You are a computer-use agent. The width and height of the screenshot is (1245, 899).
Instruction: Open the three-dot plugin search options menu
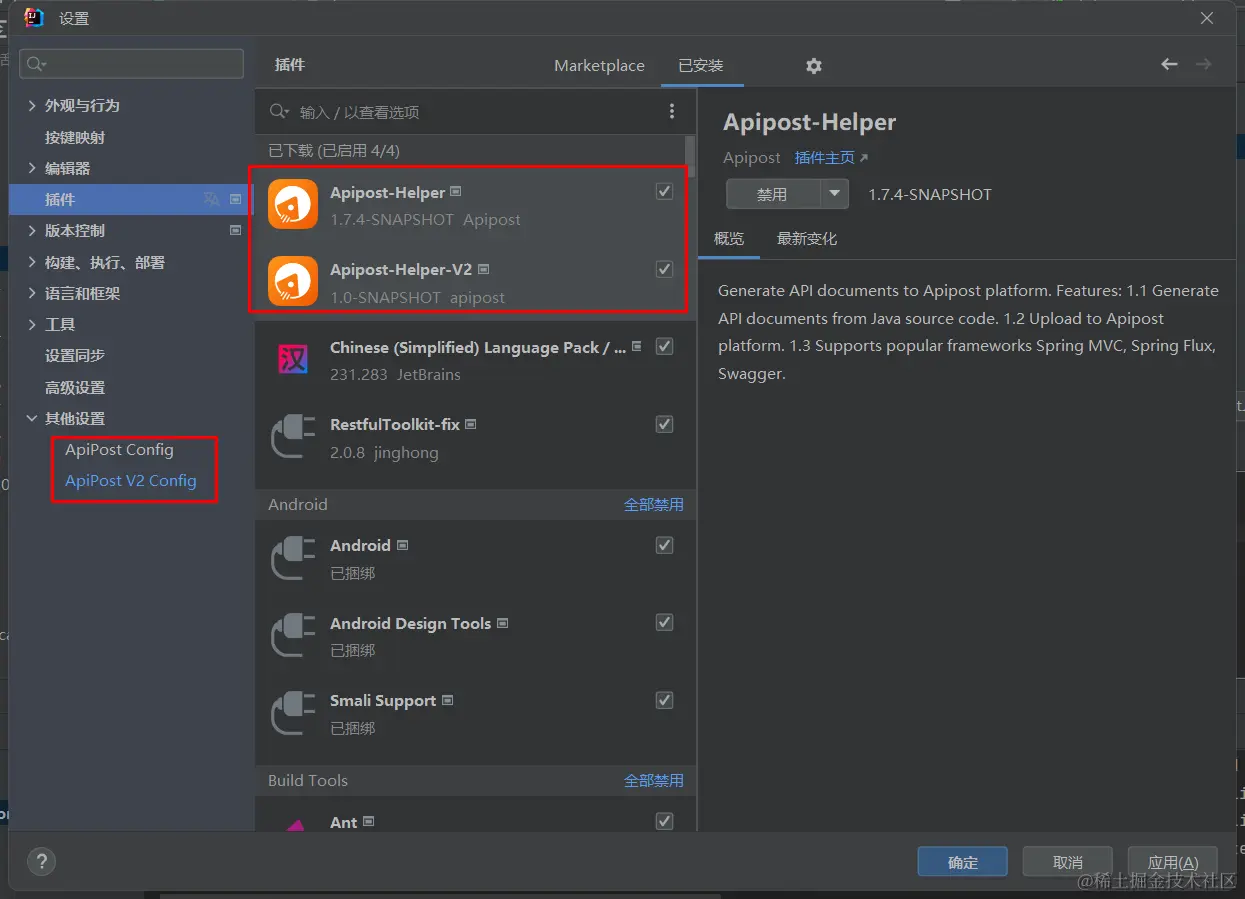coord(672,111)
